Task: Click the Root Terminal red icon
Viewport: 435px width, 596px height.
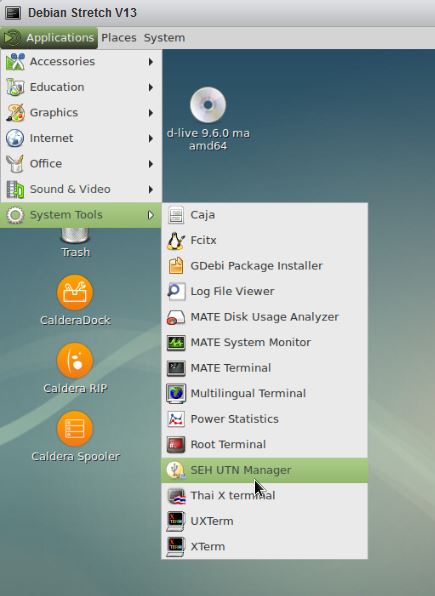Action: 176,444
